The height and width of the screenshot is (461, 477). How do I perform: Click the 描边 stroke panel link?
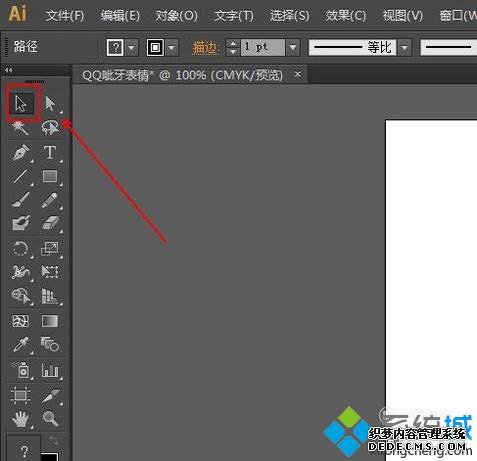(206, 48)
